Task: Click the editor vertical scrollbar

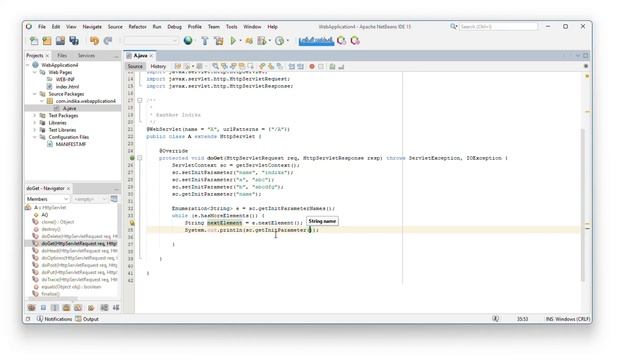Action: point(583,204)
